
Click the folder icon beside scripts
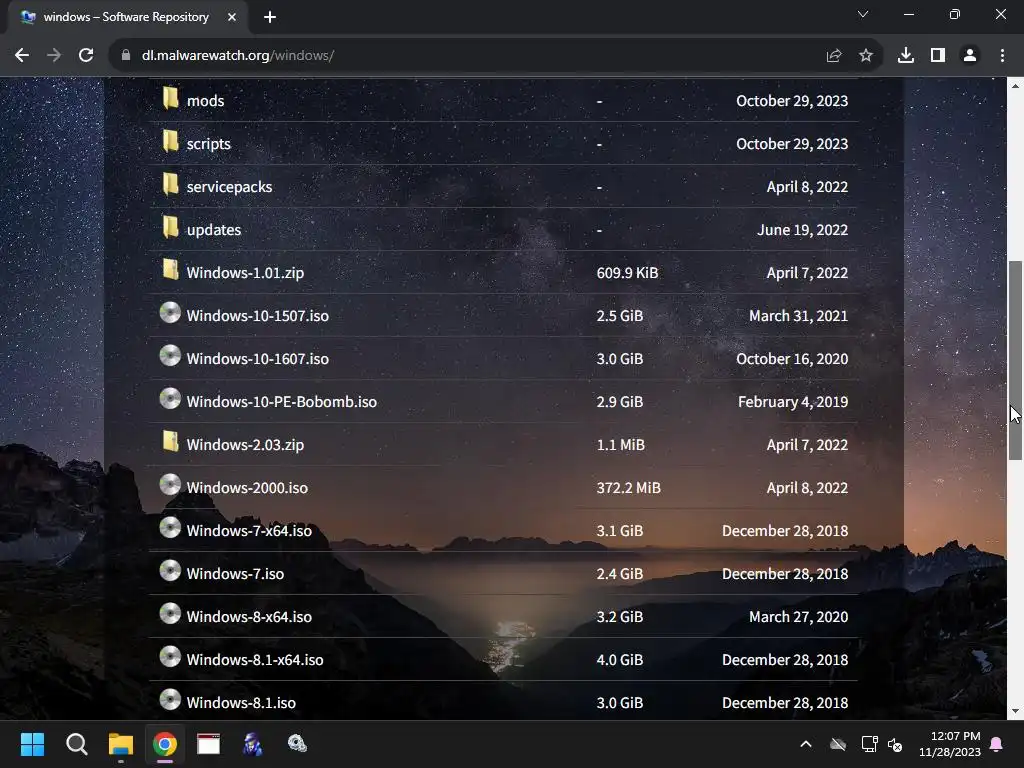click(170, 141)
